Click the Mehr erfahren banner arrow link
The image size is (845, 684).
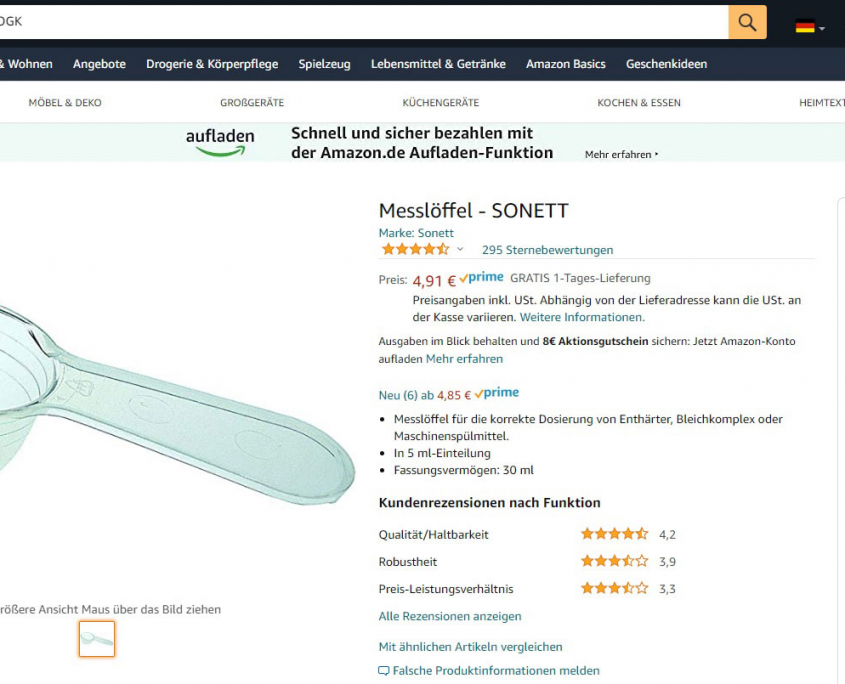pyautogui.click(x=622, y=155)
